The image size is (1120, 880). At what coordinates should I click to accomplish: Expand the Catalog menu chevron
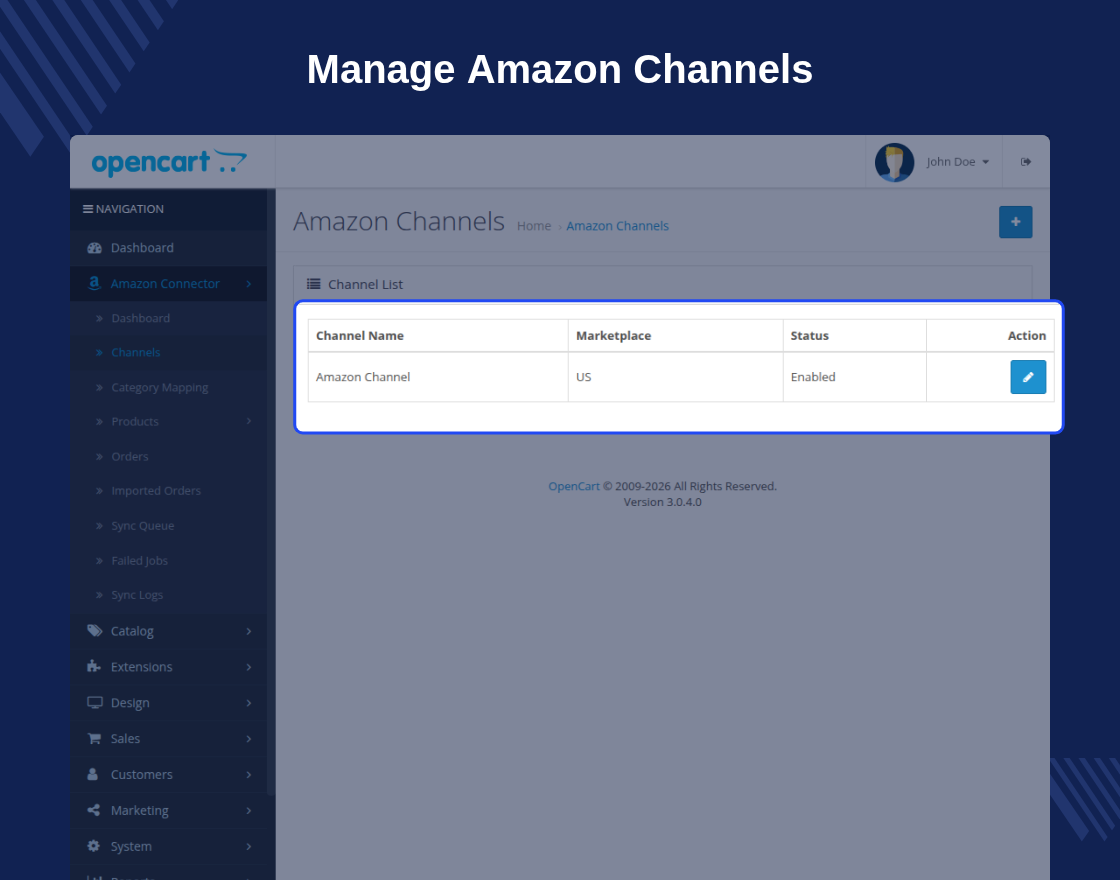[x=249, y=631]
